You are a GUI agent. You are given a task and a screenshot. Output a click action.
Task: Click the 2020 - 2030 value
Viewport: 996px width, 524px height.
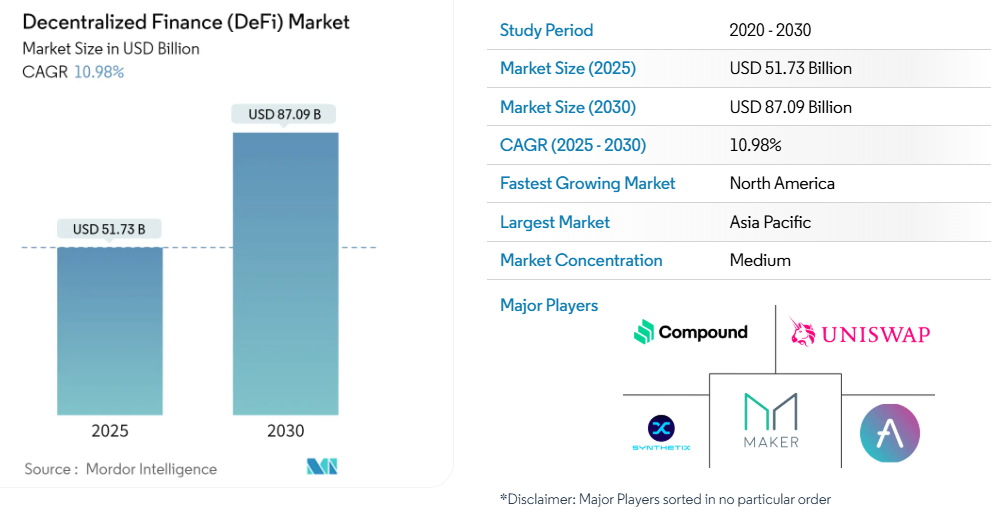[770, 30]
